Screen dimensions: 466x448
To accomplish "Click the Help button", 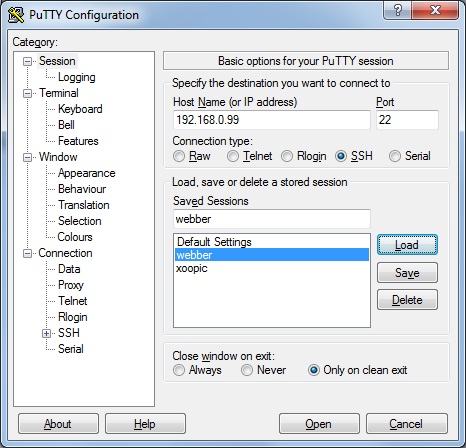I will point(145,424).
